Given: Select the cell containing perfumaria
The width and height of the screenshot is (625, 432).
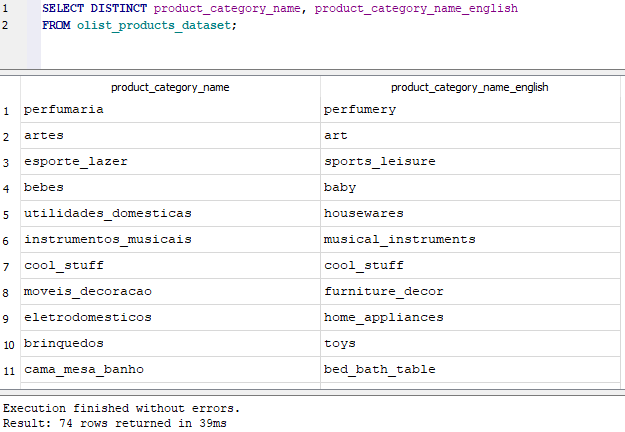Looking at the screenshot, I should pos(170,110).
